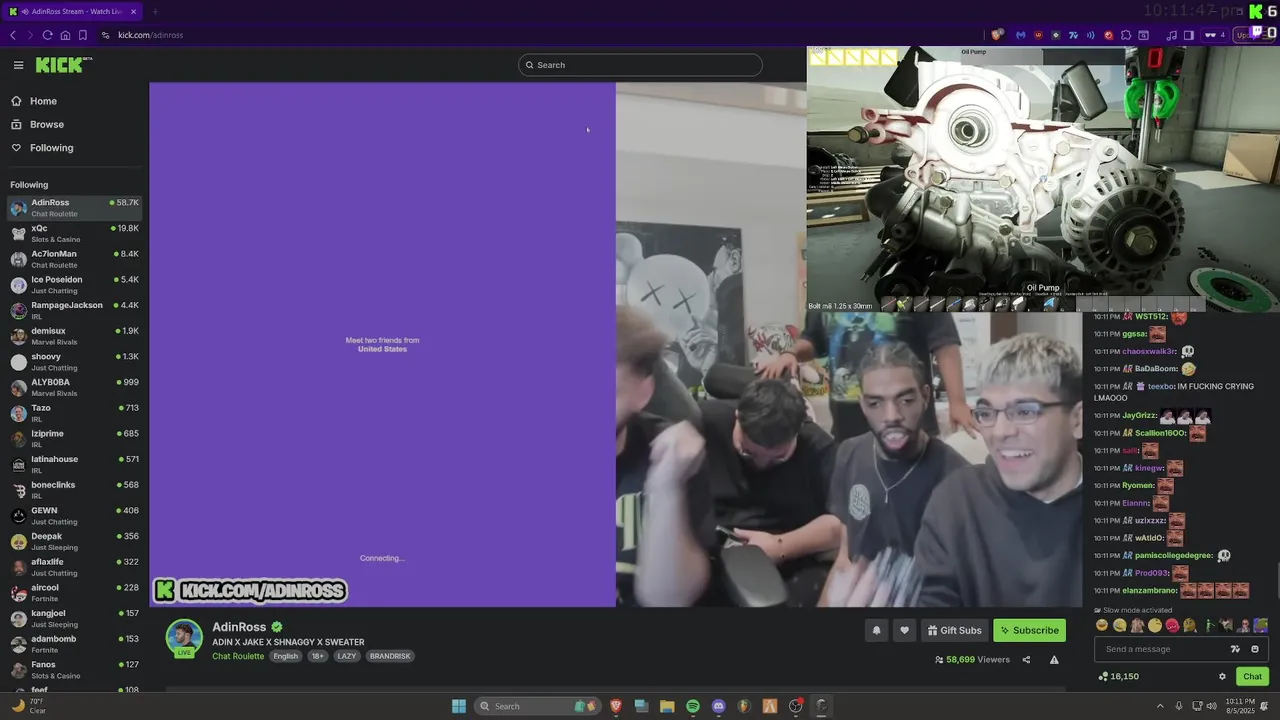Click Windows Start button
The image size is (1280, 720).
pyautogui.click(x=458, y=706)
